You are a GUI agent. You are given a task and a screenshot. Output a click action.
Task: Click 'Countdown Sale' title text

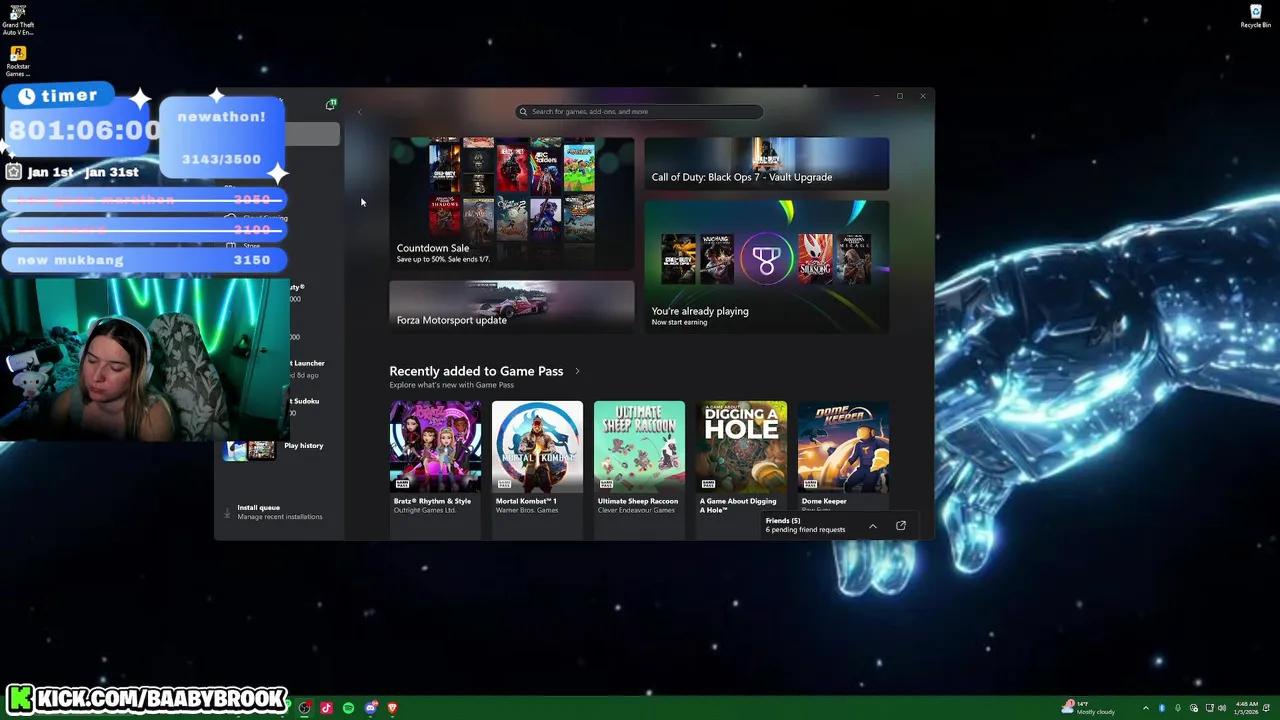coord(432,248)
